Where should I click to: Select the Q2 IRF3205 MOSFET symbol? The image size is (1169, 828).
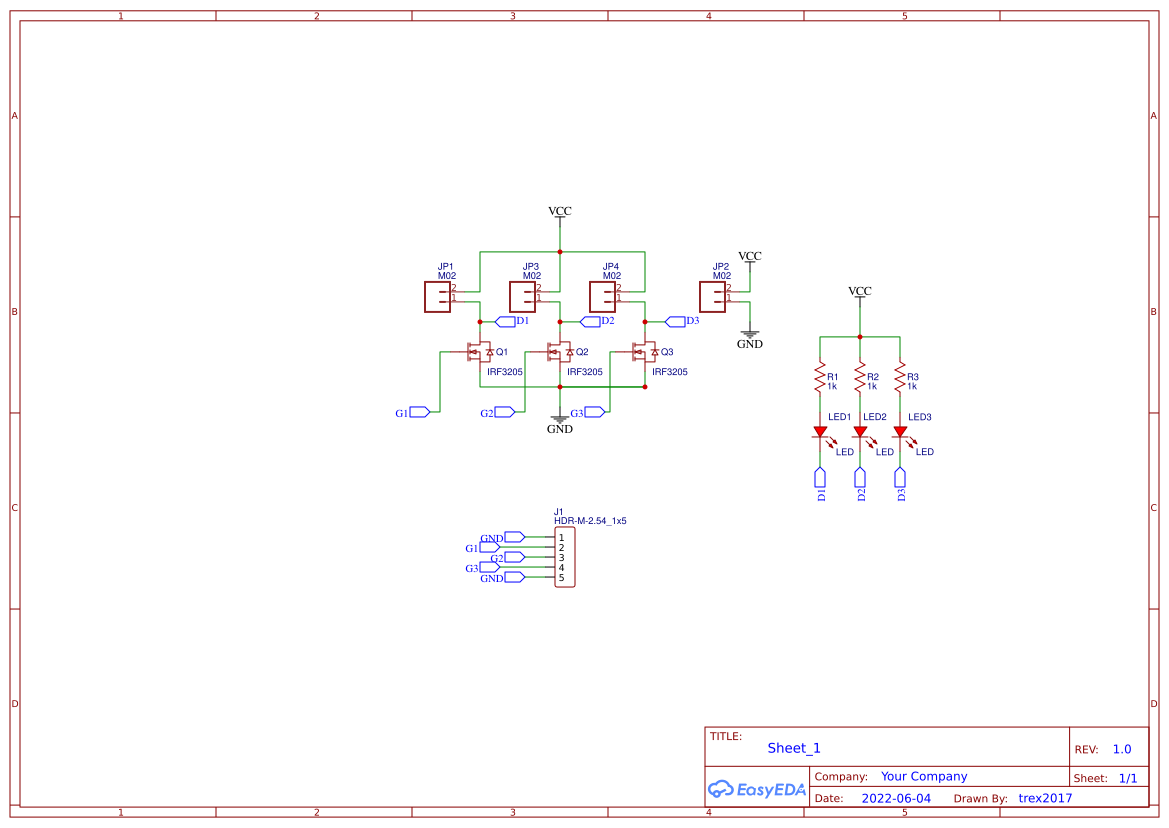click(561, 352)
